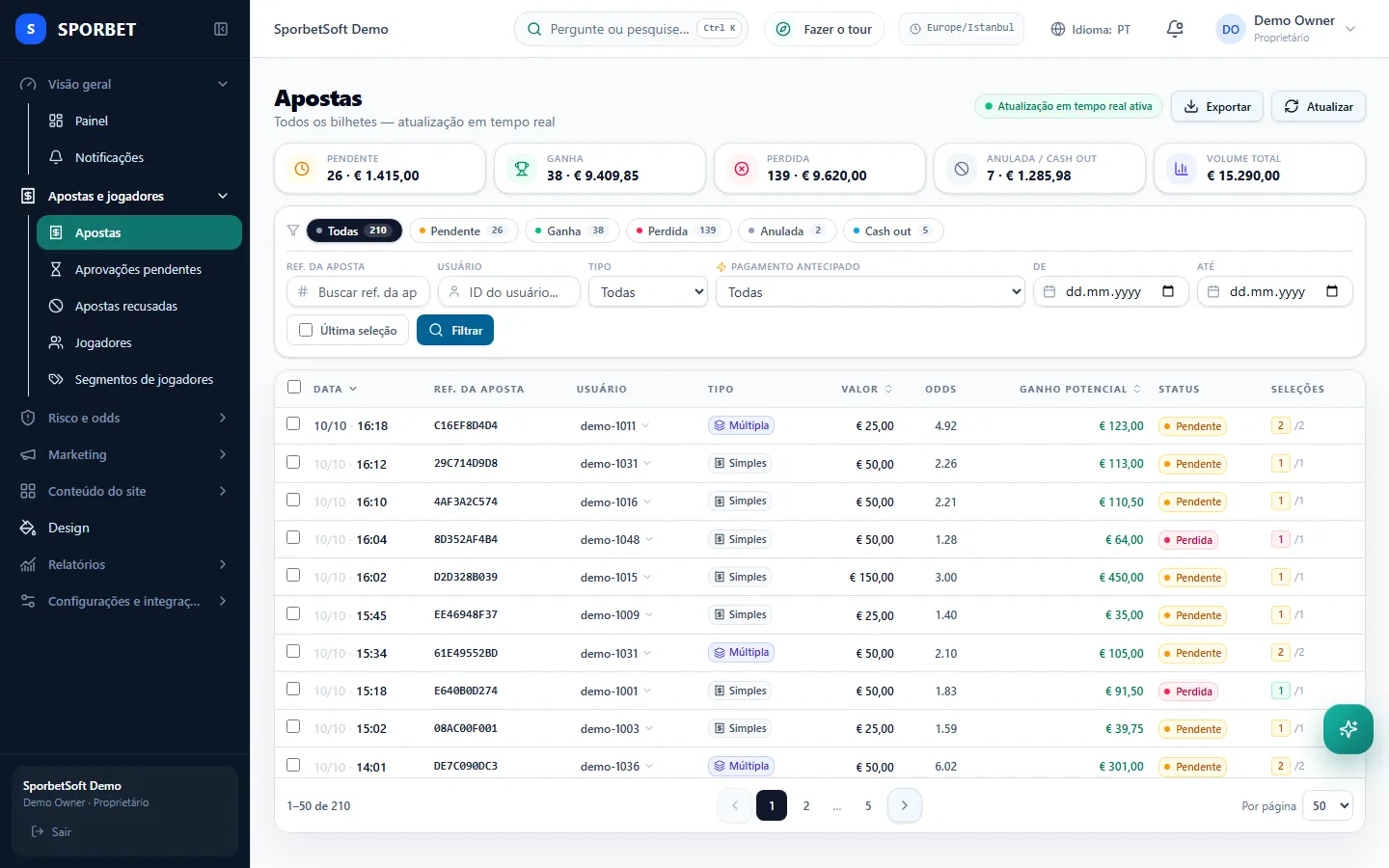The width and height of the screenshot is (1389, 868).
Task: Expand the Risco e odds menu
Action: pyautogui.click(x=125, y=418)
